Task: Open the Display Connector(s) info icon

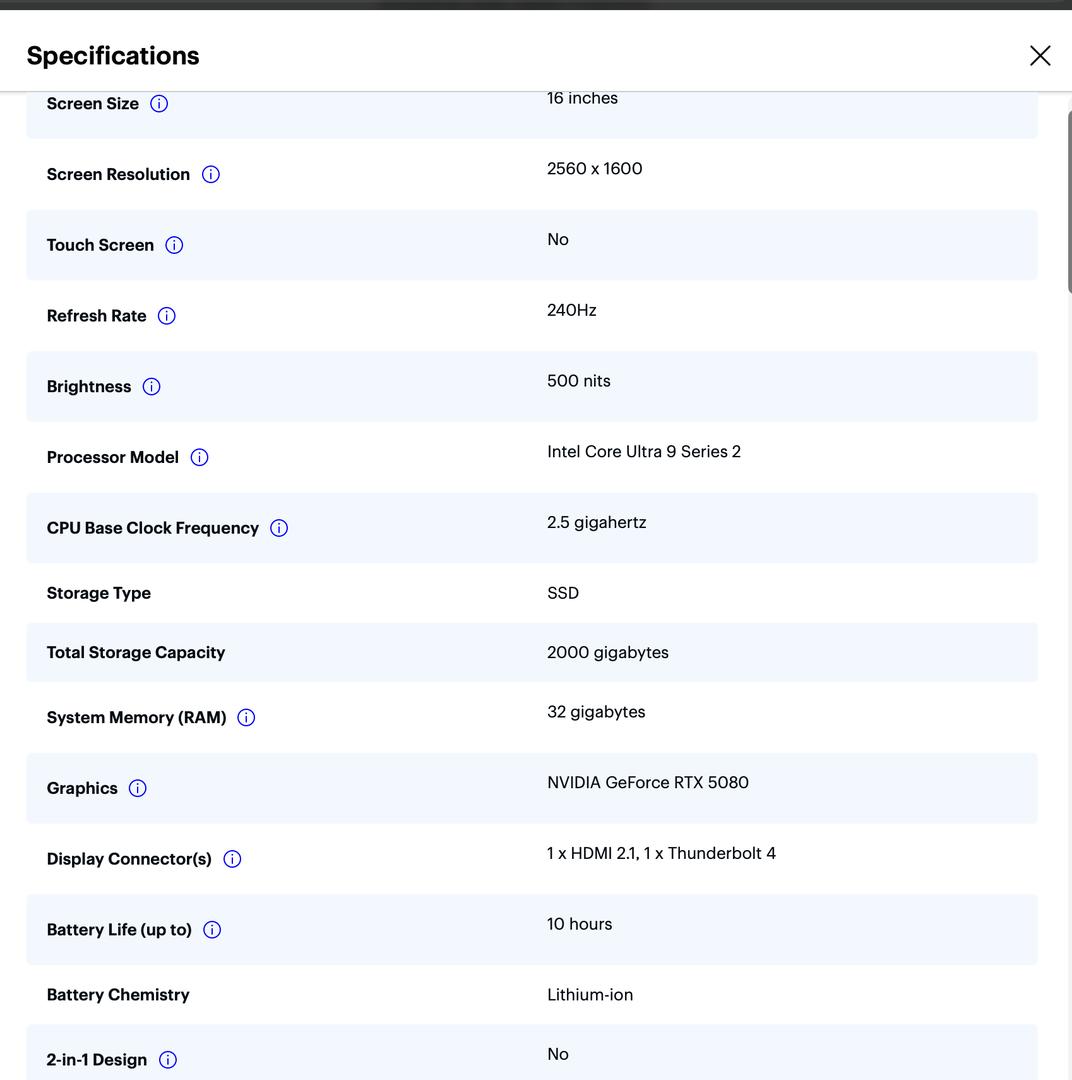Action: 232,859
